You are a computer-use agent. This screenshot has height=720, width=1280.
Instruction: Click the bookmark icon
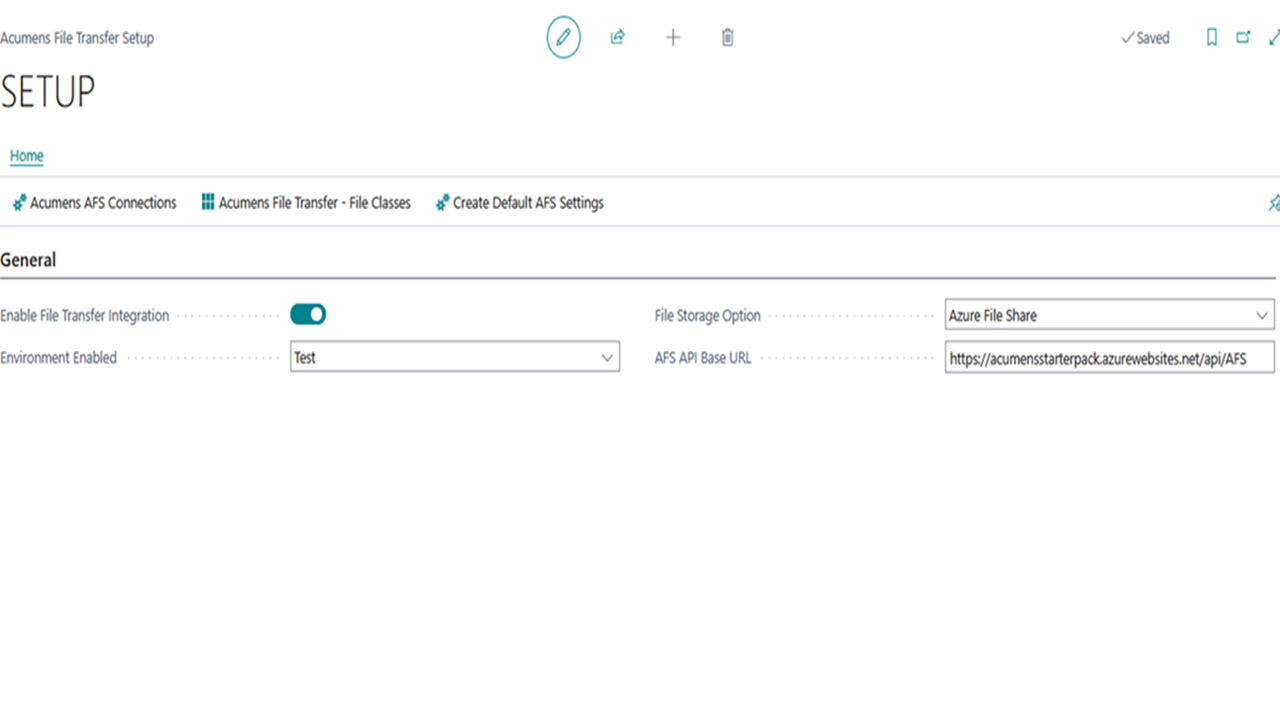point(1212,38)
